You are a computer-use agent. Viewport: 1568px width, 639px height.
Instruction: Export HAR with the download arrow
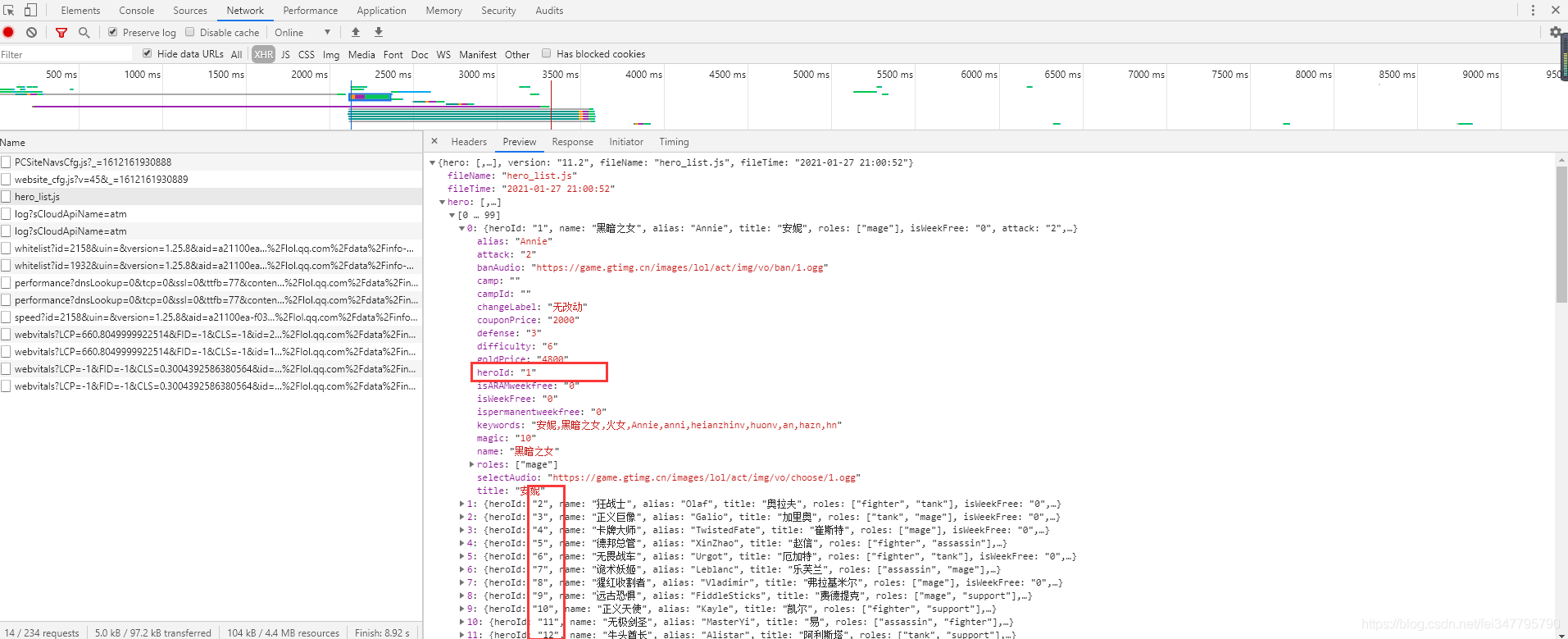pos(379,33)
